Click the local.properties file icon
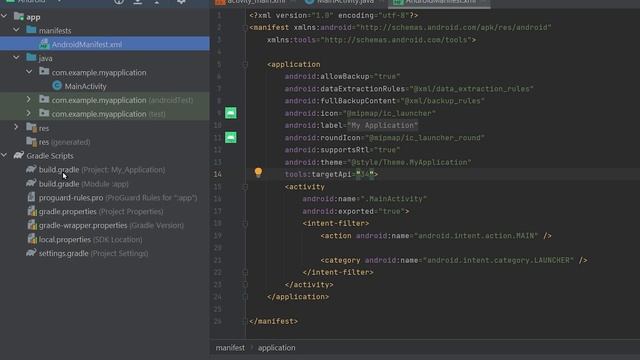 click(x=32, y=239)
